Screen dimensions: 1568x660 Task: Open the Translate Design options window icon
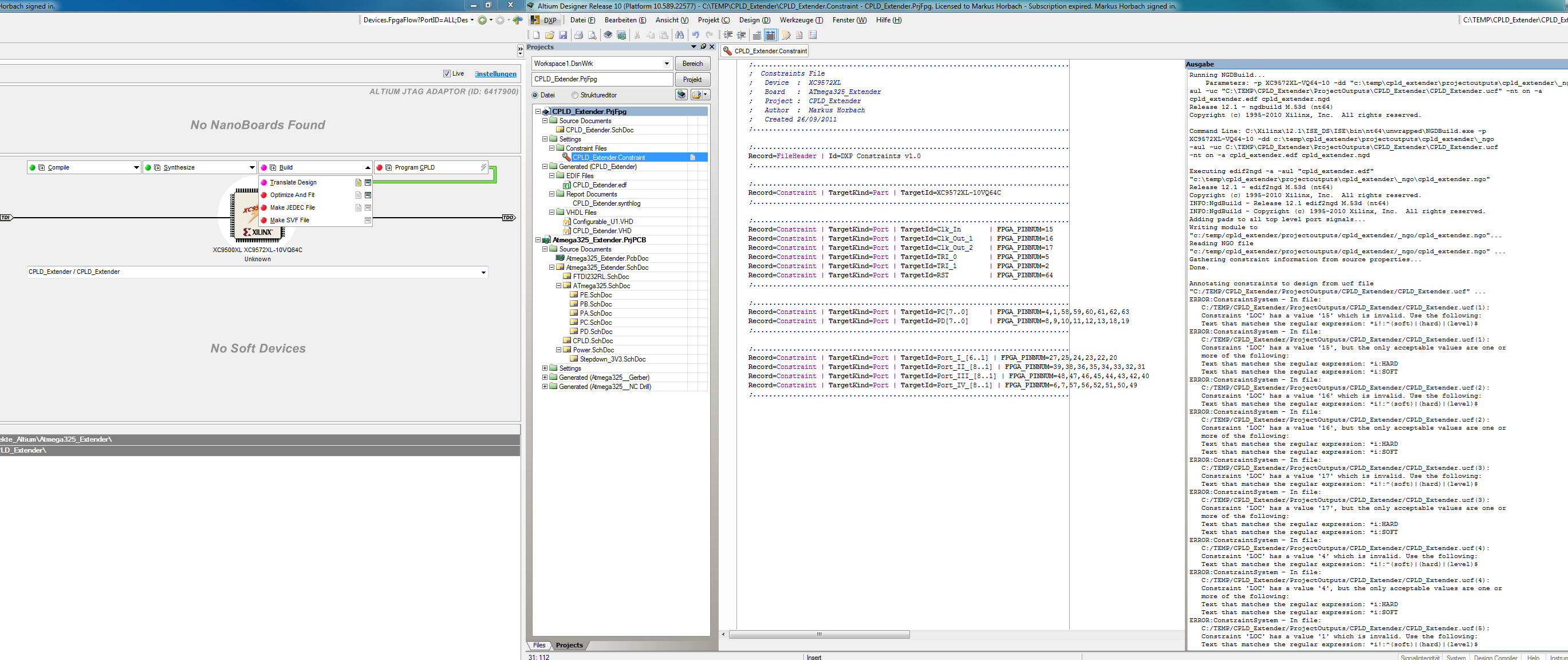pyautogui.click(x=368, y=182)
